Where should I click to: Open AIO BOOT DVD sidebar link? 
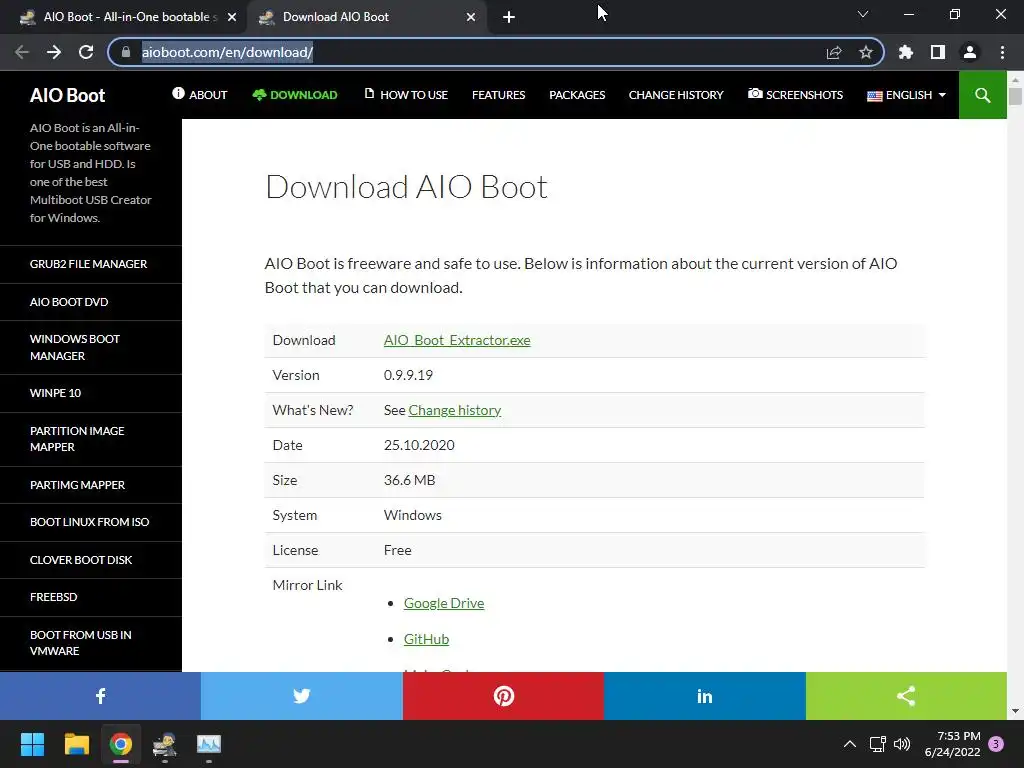[x=69, y=302]
